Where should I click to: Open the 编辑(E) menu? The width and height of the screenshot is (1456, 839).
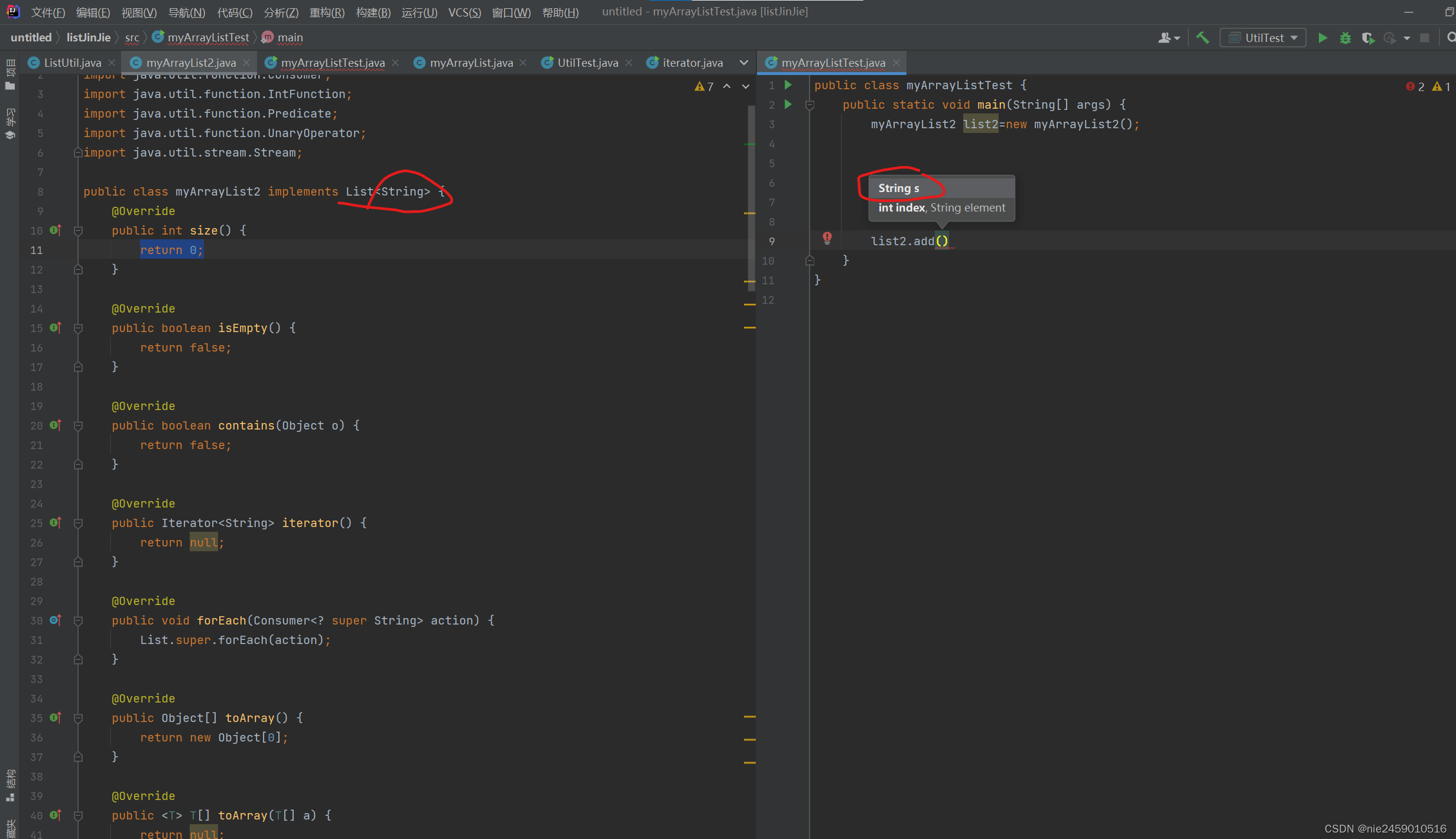tap(93, 12)
